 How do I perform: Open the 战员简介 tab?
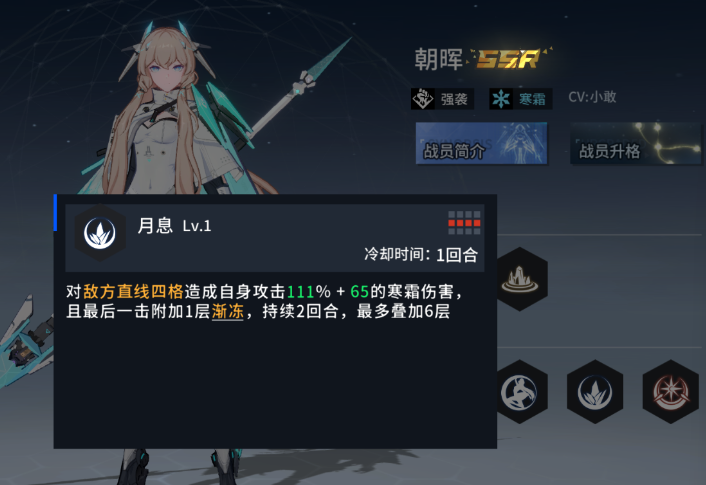(x=481, y=143)
